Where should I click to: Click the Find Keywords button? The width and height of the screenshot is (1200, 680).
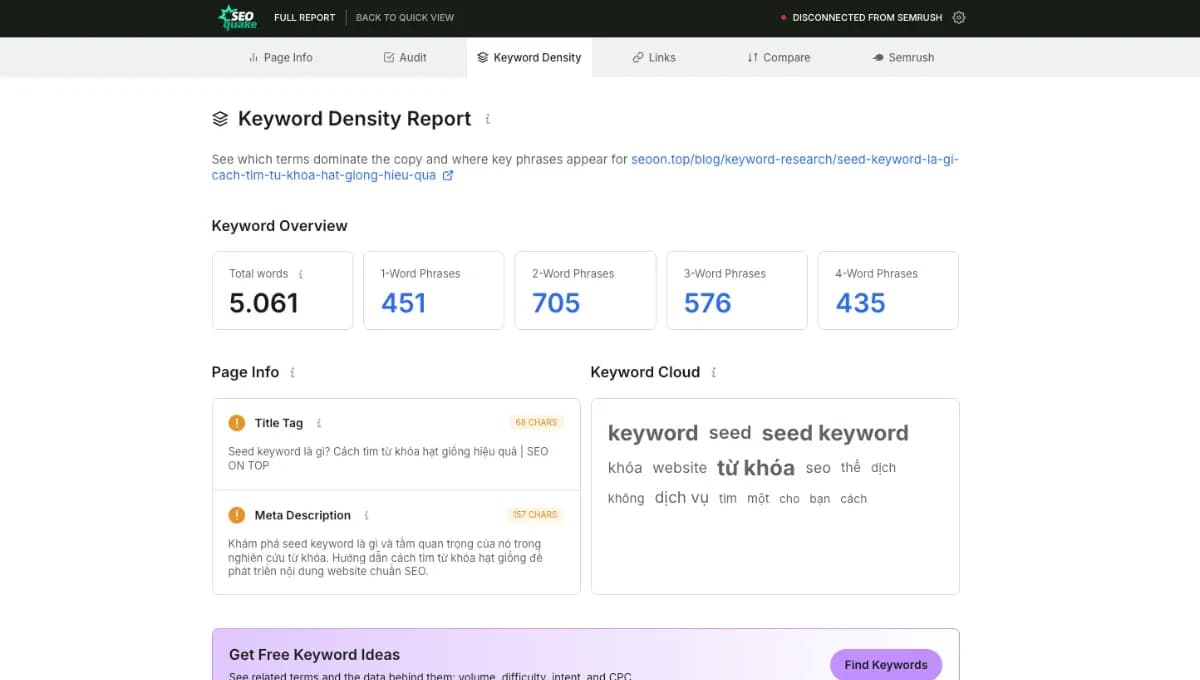click(x=886, y=665)
